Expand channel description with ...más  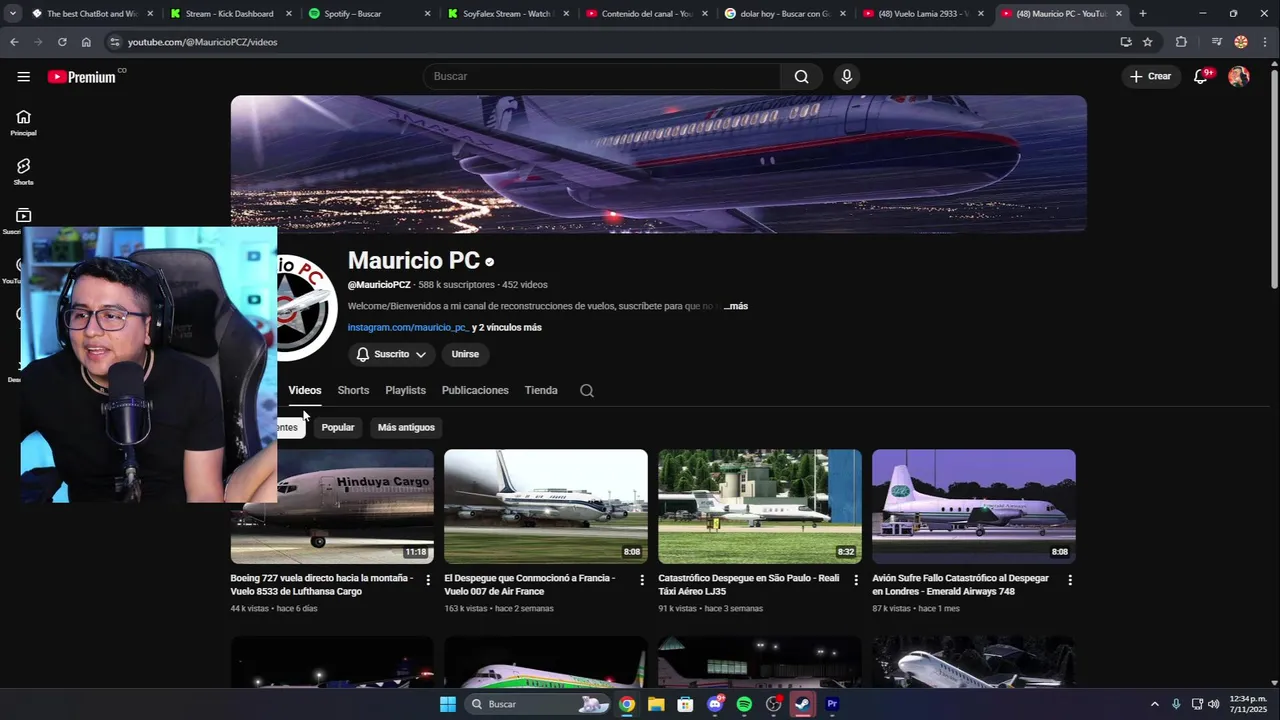pyautogui.click(x=736, y=306)
